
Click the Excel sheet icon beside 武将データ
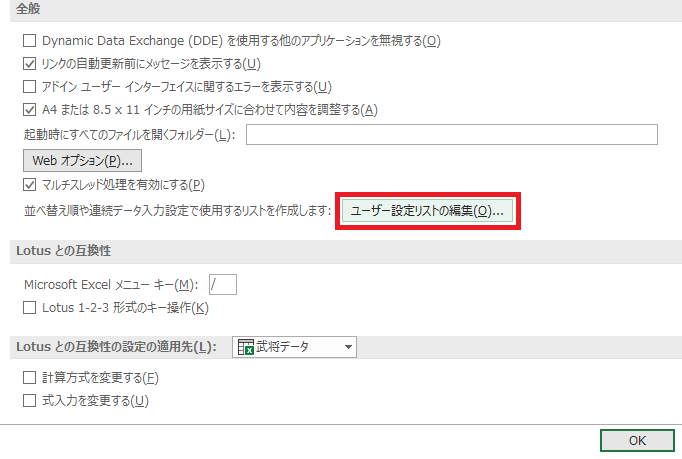(x=245, y=347)
